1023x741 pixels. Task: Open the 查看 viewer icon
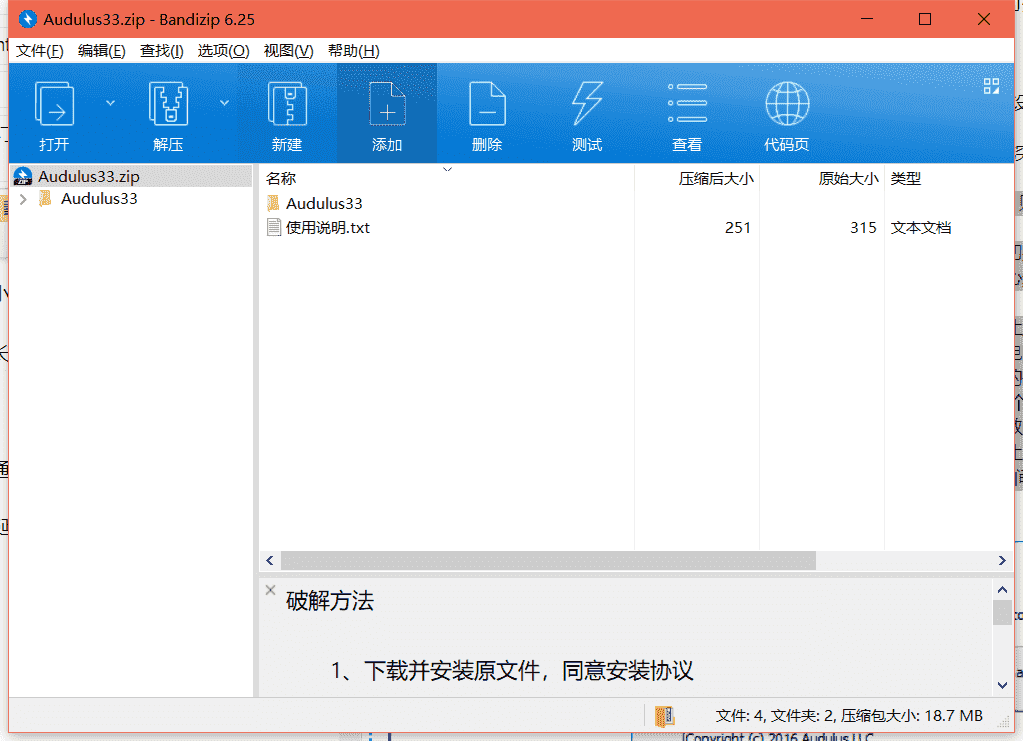tap(687, 115)
